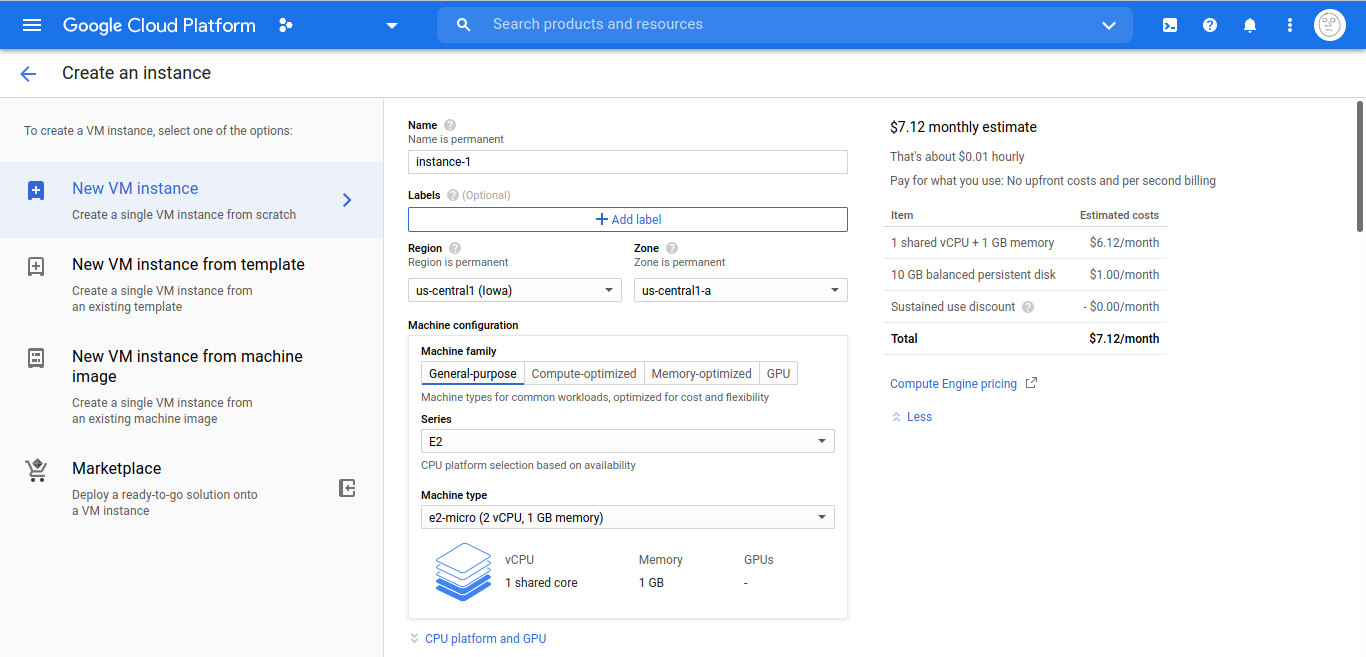Switch to the GPU machine family tab
Viewport: 1366px width, 657px height.
(x=779, y=374)
